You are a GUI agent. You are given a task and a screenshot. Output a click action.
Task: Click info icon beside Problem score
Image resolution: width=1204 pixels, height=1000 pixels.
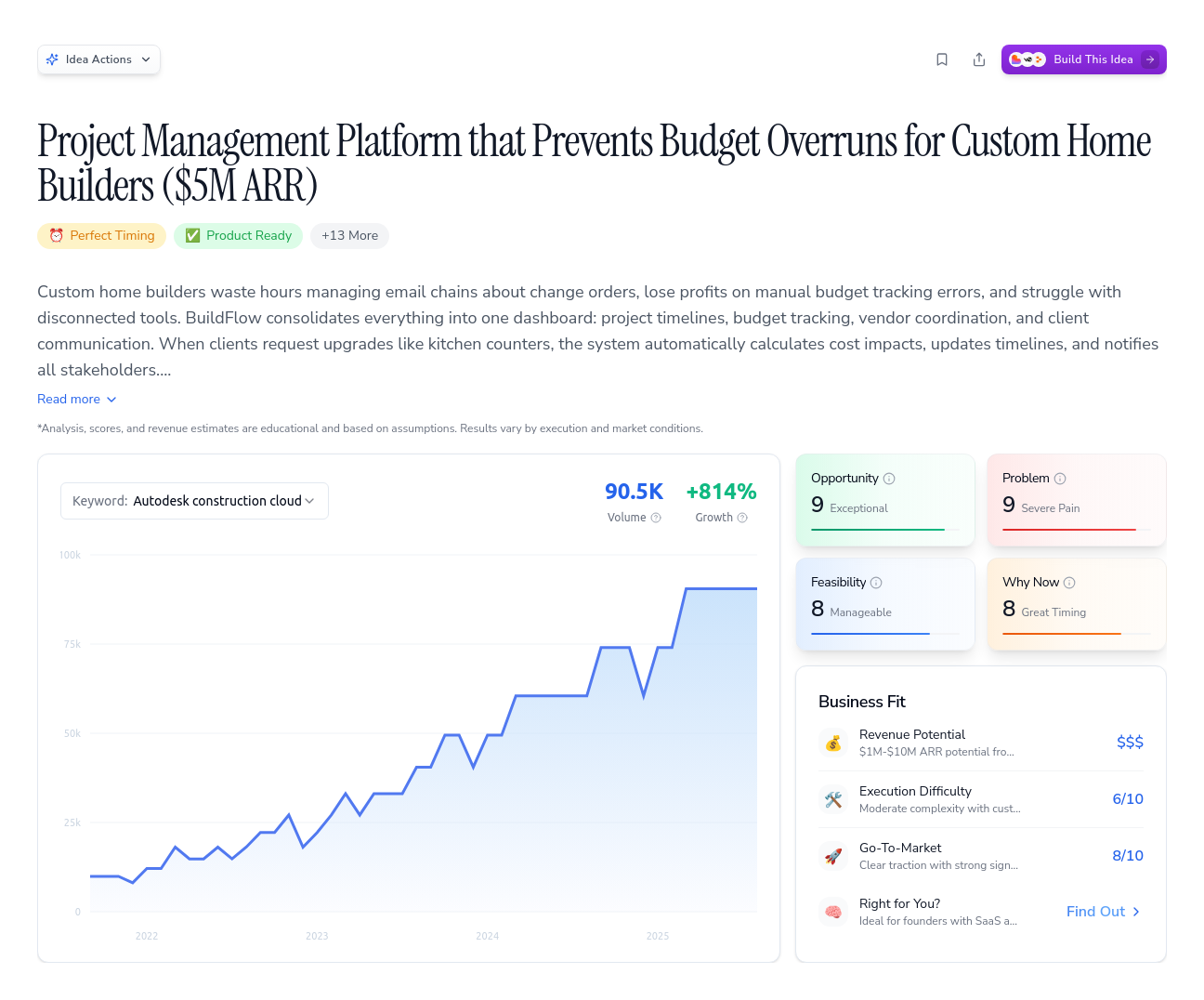click(x=1060, y=479)
